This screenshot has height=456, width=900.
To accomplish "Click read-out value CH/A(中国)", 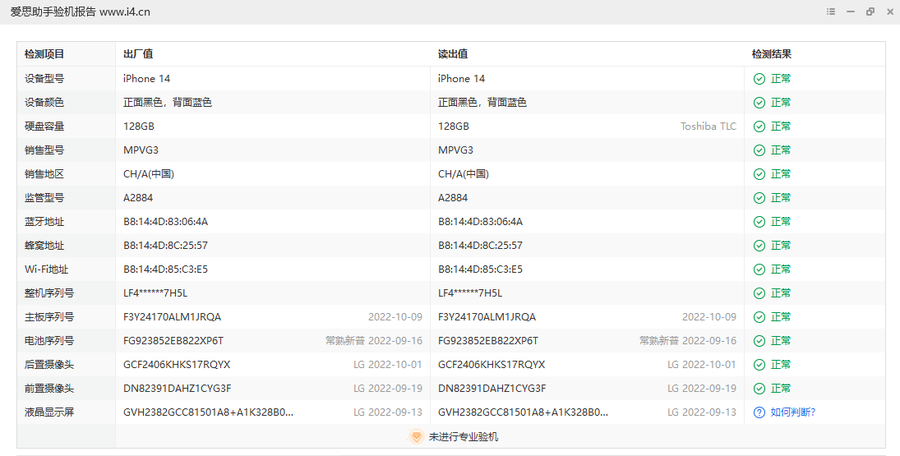I will 463,174.
